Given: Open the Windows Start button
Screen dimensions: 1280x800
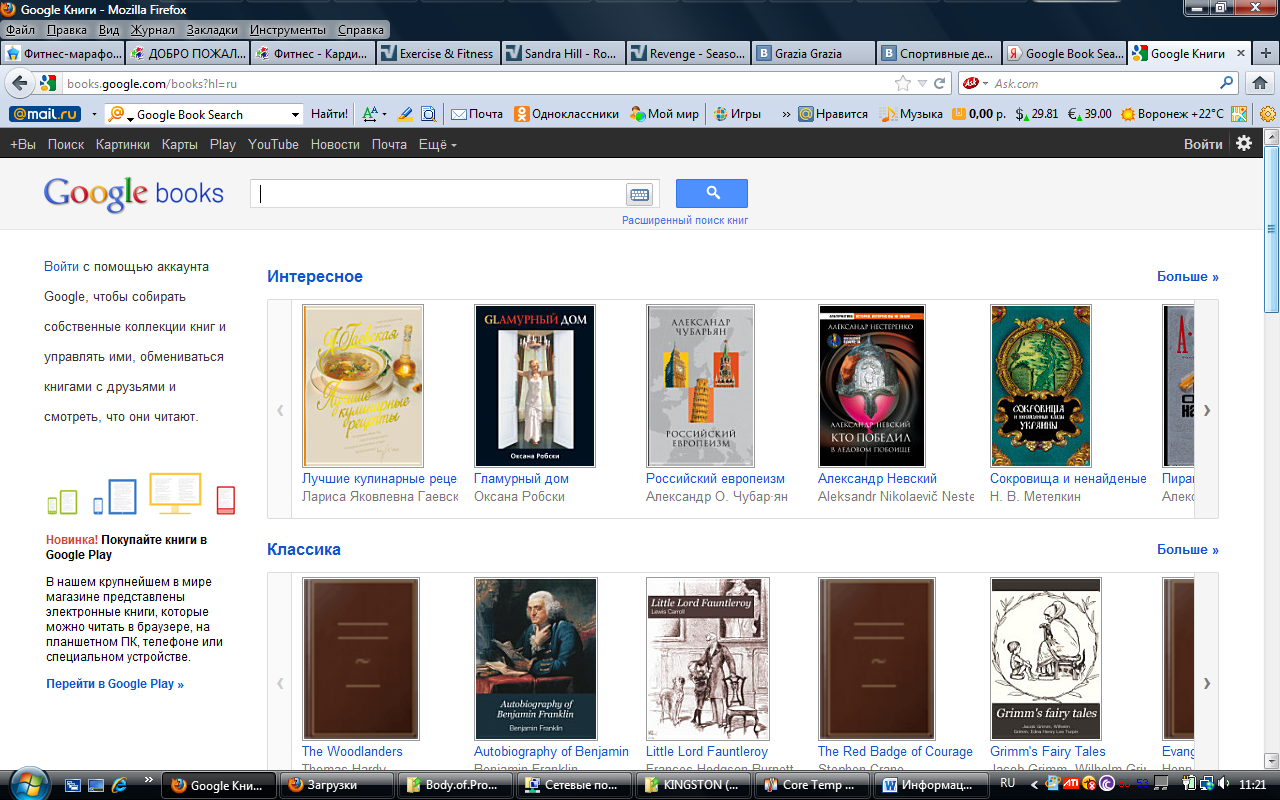Looking at the screenshot, I should [27, 784].
